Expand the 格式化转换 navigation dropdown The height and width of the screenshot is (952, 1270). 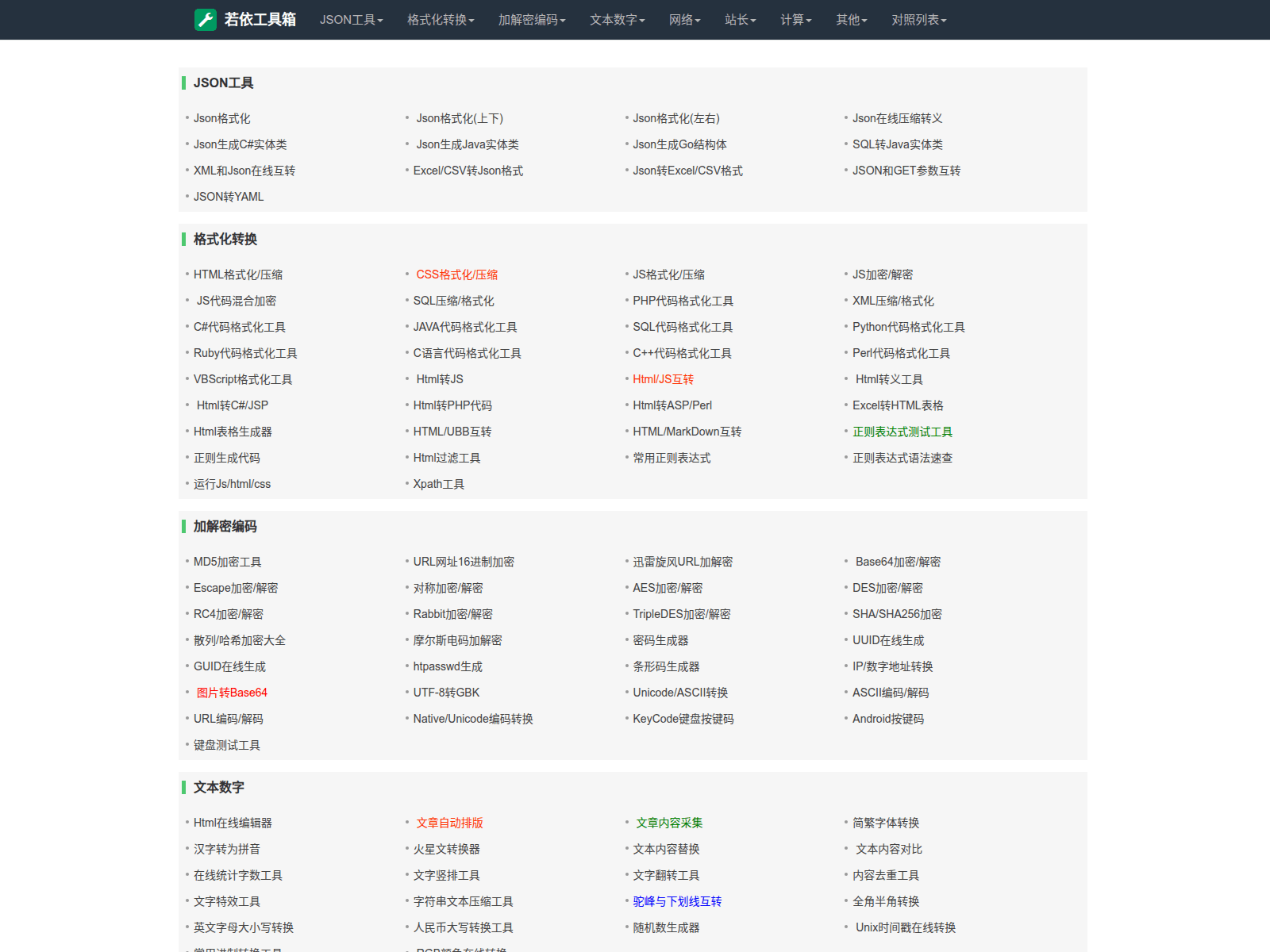[x=441, y=20]
